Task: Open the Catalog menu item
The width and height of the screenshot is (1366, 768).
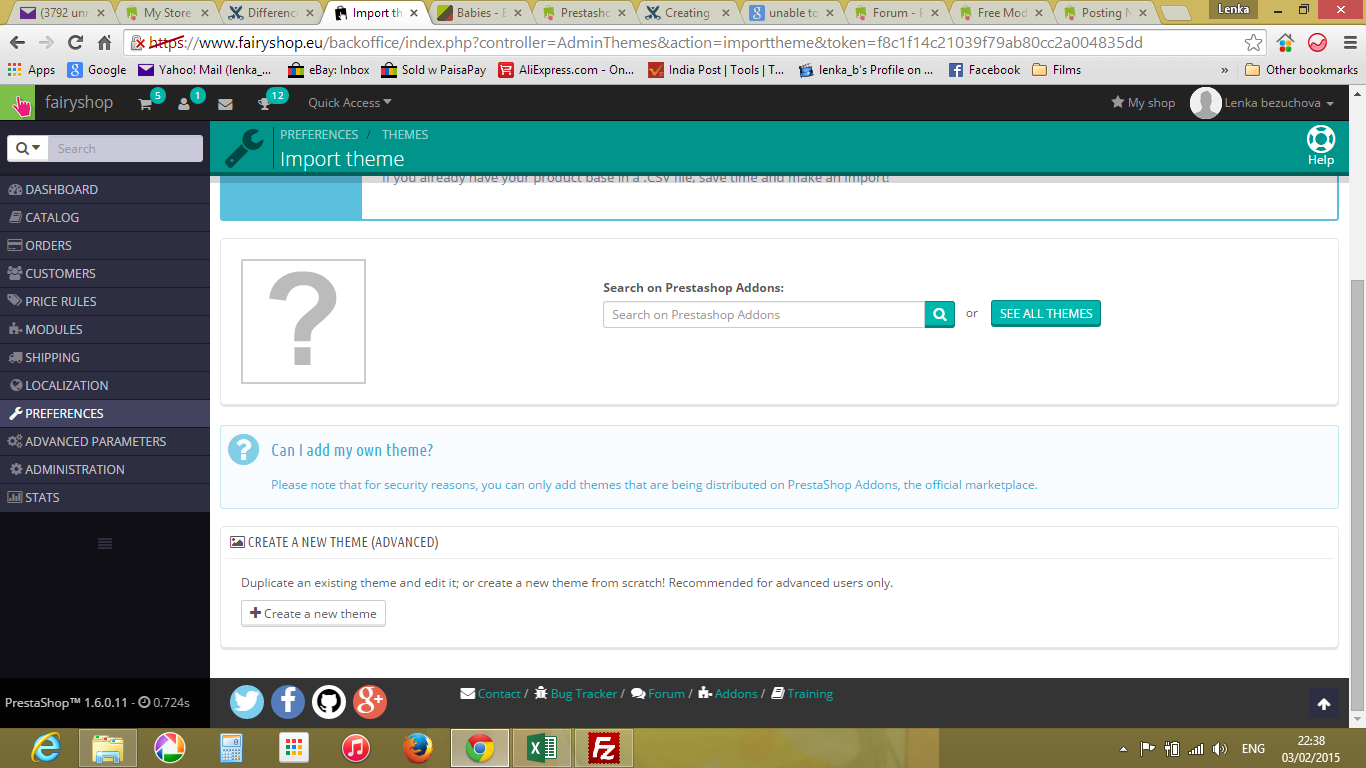Action: point(105,217)
